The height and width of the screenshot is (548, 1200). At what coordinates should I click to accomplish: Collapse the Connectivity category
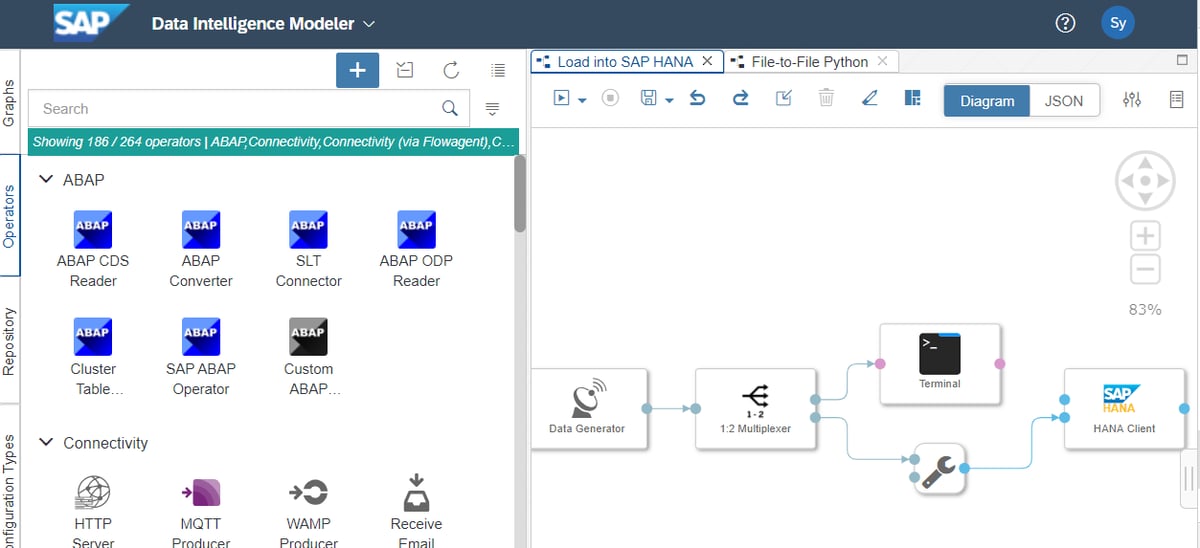click(46, 442)
